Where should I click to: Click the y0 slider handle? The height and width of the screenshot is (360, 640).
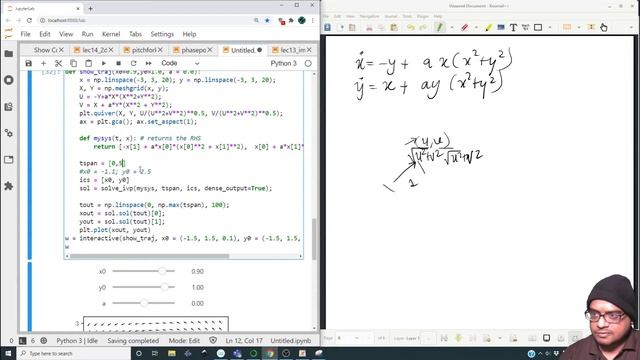(164, 287)
